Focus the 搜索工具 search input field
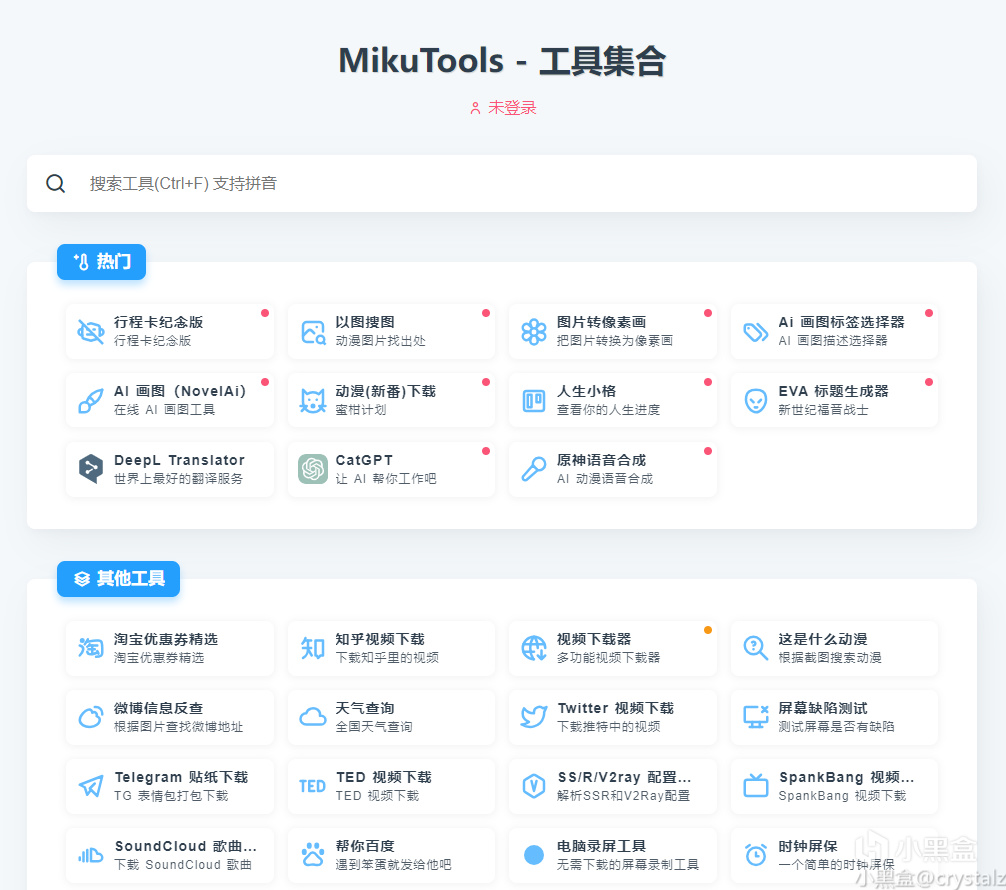Image resolution: width=1006 pixels, height=890 pixels. [x=502, y=184]
